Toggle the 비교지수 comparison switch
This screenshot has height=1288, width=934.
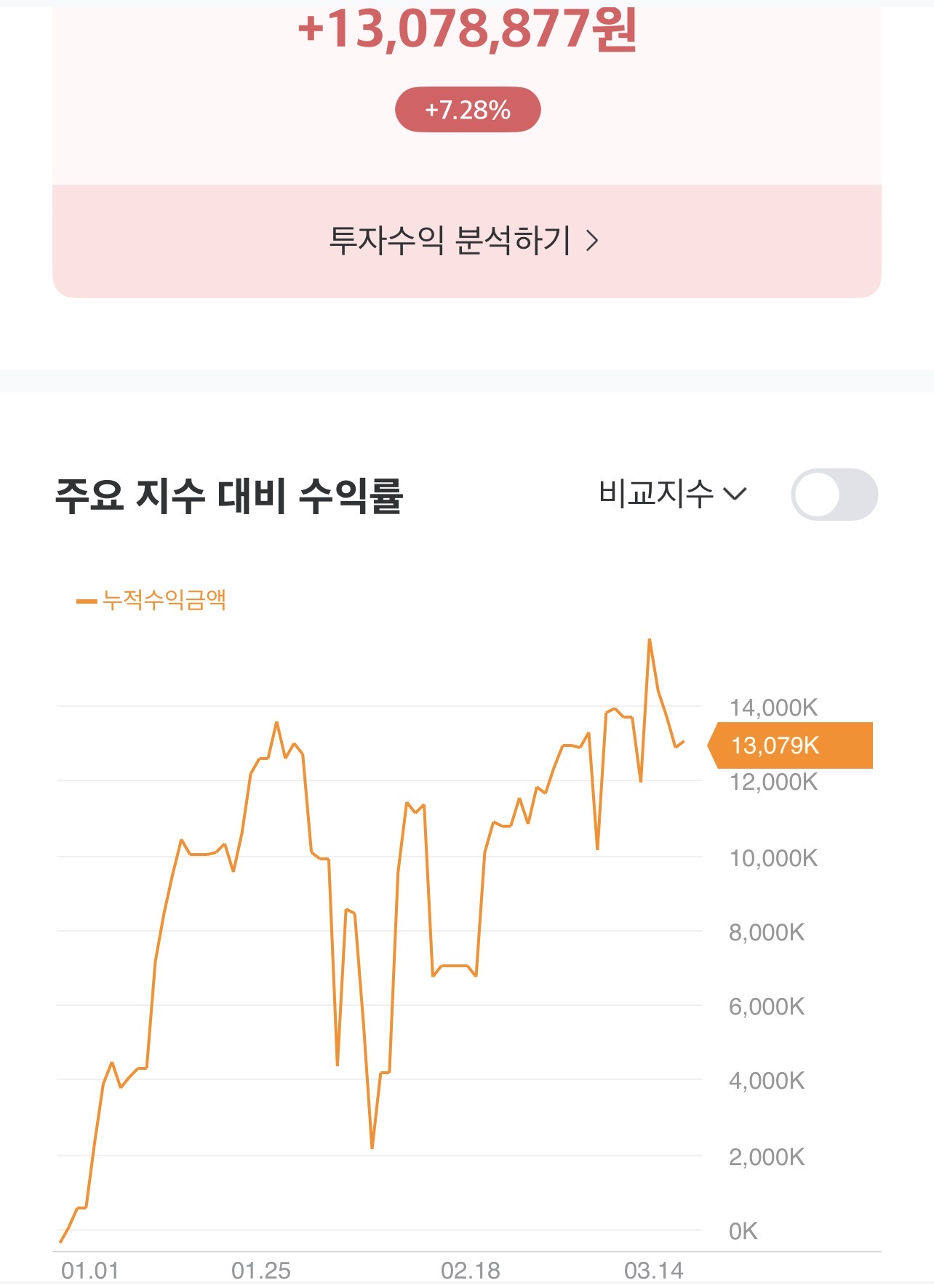[834, 495]
